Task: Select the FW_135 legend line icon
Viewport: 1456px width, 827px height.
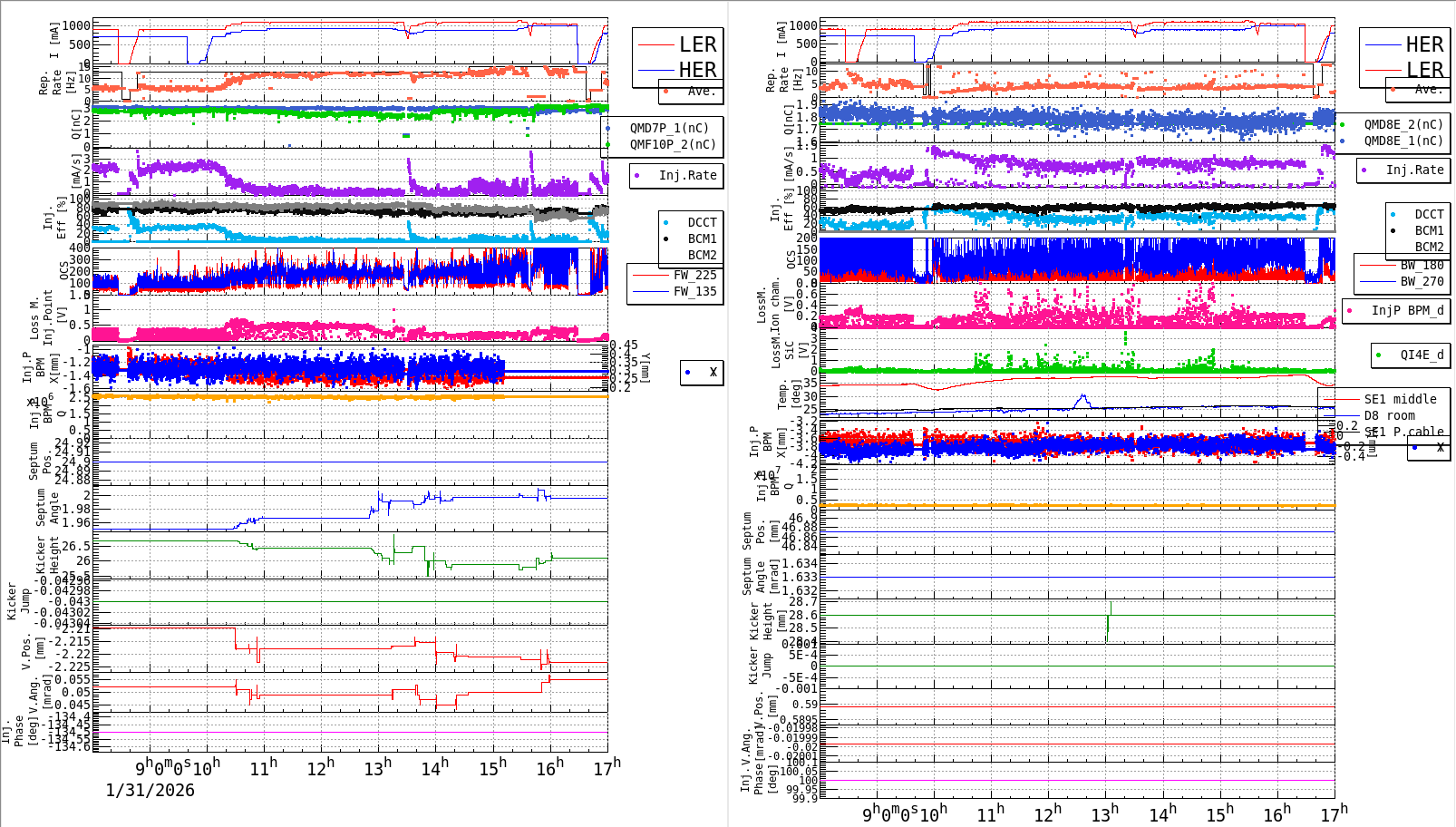Action: point(650,291)
